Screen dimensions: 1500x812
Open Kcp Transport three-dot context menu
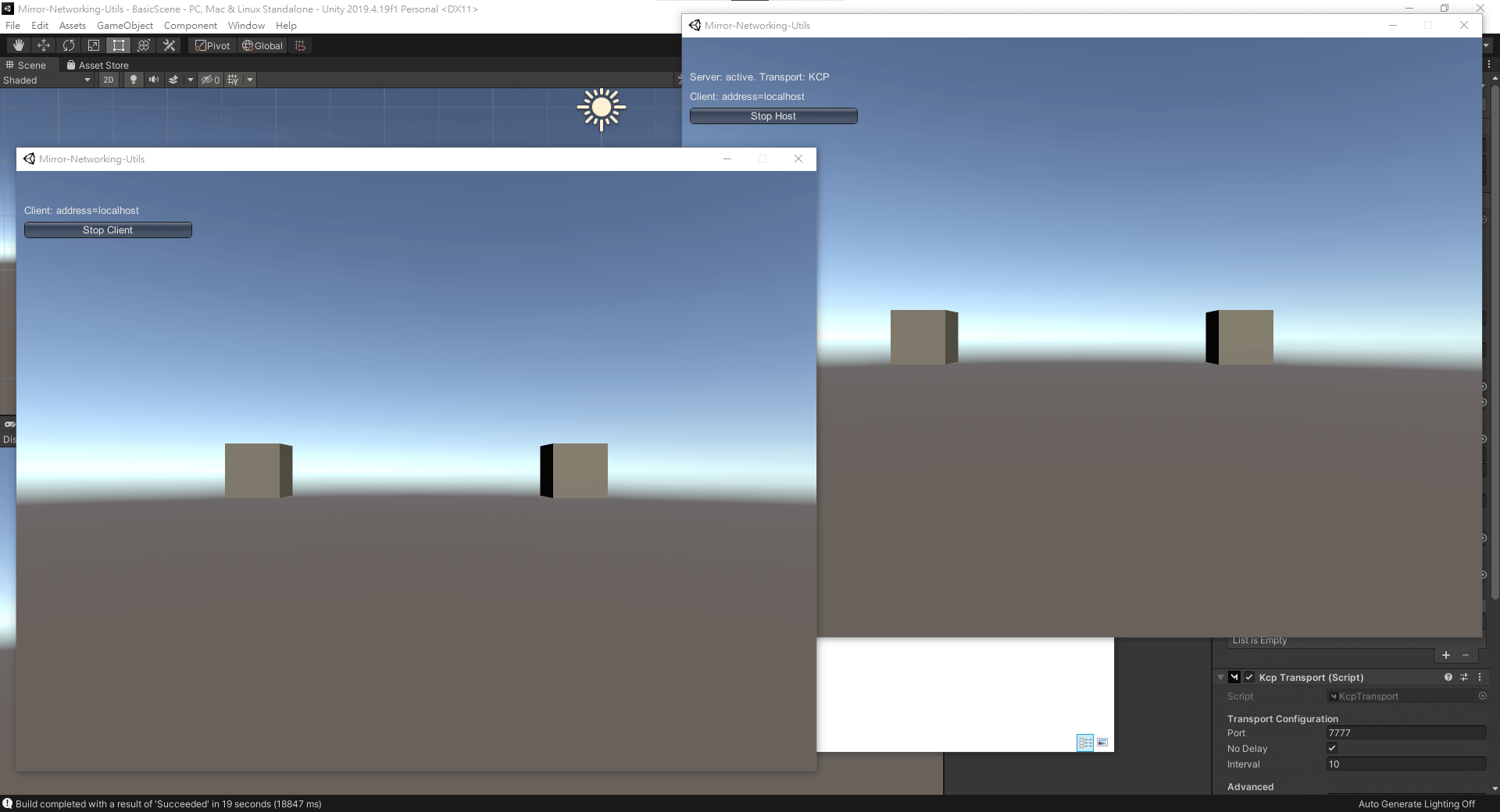click(x=1480, y=677)
